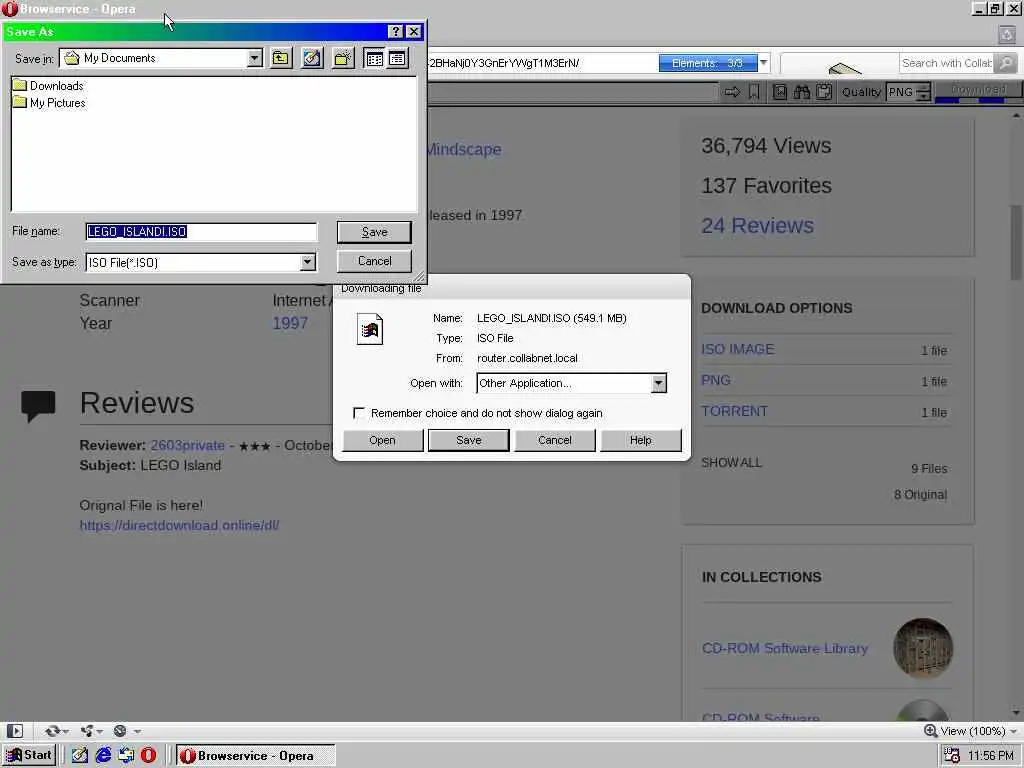Open the directdownload.online link
Image resolution: width=1024 pixels, height=768 pixels.
tap(179, 525)
